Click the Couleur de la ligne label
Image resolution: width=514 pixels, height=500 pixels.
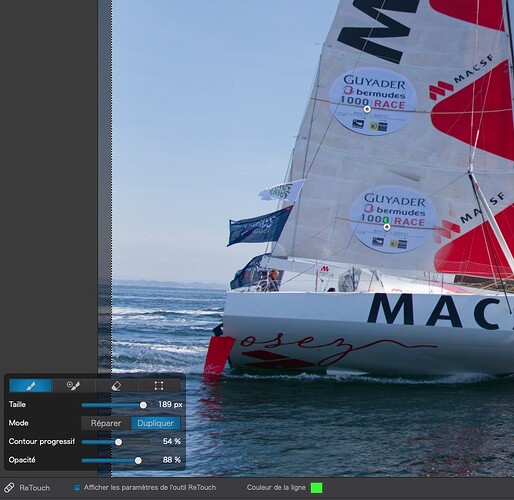point(276,487)
